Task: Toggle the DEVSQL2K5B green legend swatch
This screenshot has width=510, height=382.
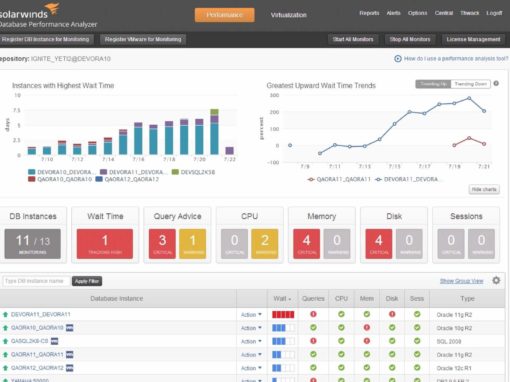Action: 175,172
